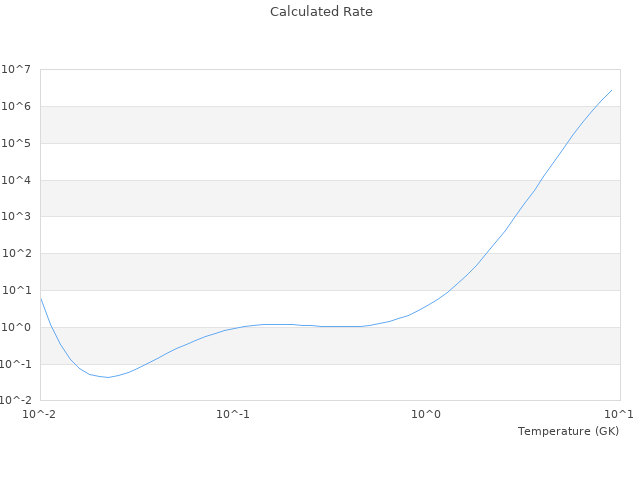Click the leftmost start of the rate curve
Screen dimensions: 640x480
point(41,297)
